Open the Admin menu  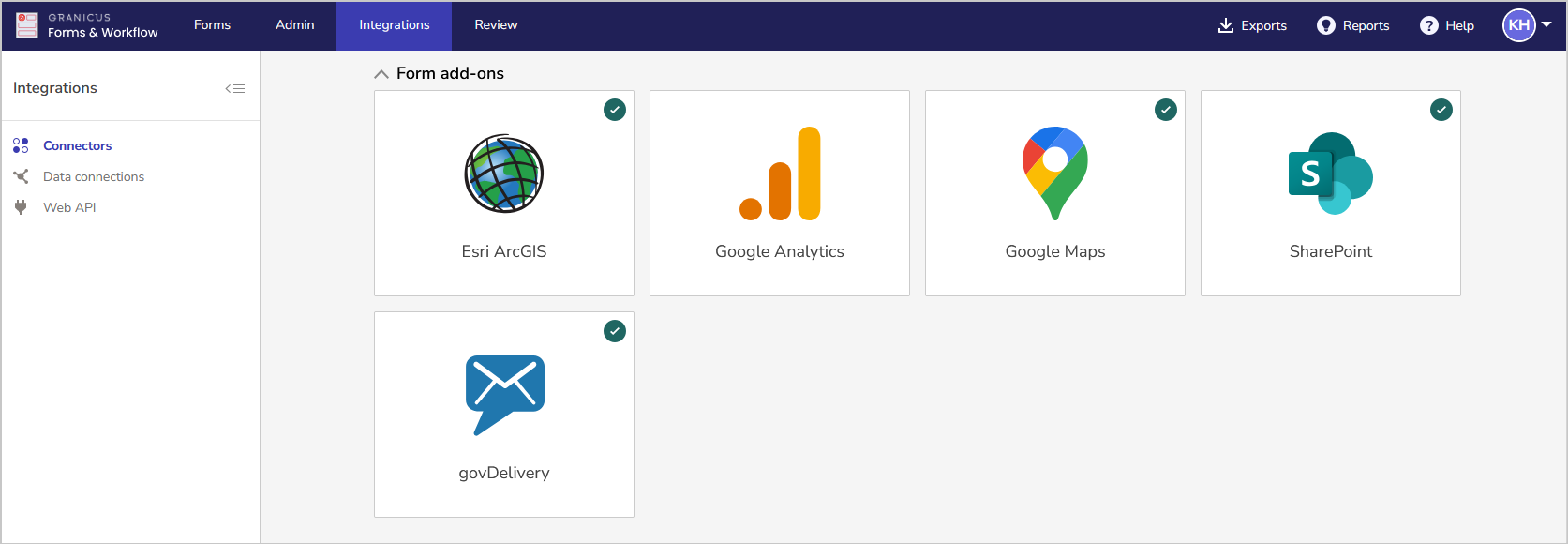tap(294, 25)
